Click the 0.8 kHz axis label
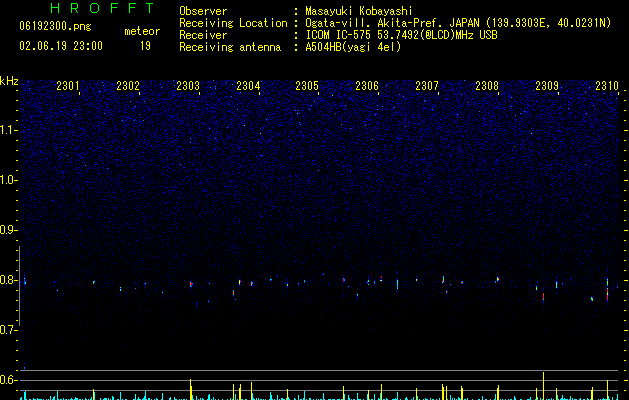 9,280
